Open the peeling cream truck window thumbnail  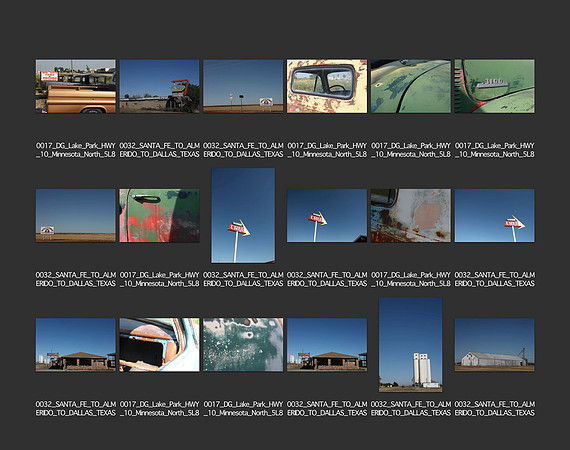pyautogui.click(x=327, y=86)
